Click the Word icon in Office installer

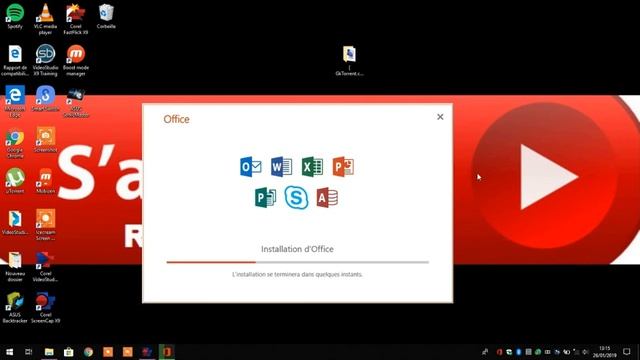pyautogui.click(x=281, y=167)
